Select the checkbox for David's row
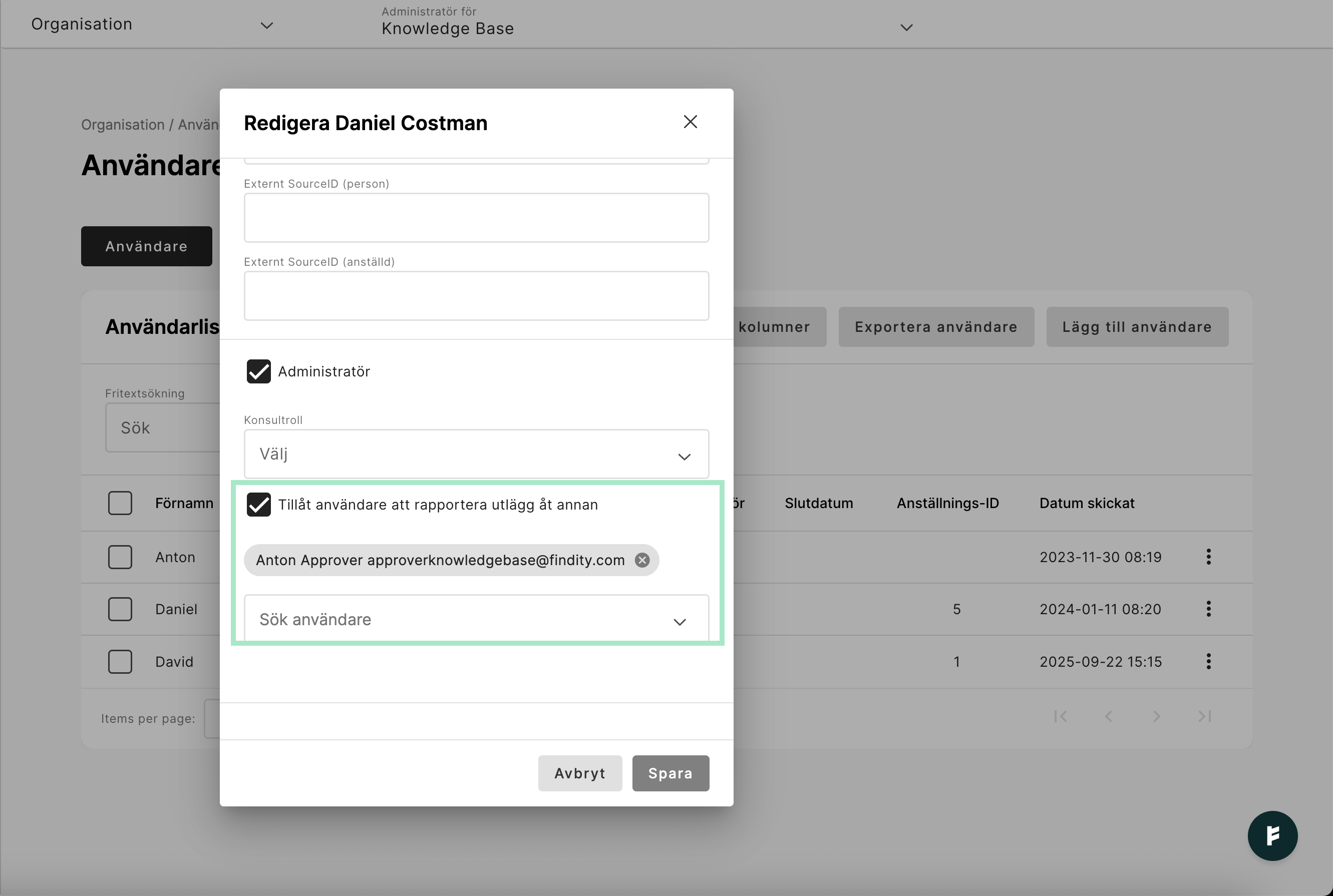 pyautogui.click(x=120, y=661)
